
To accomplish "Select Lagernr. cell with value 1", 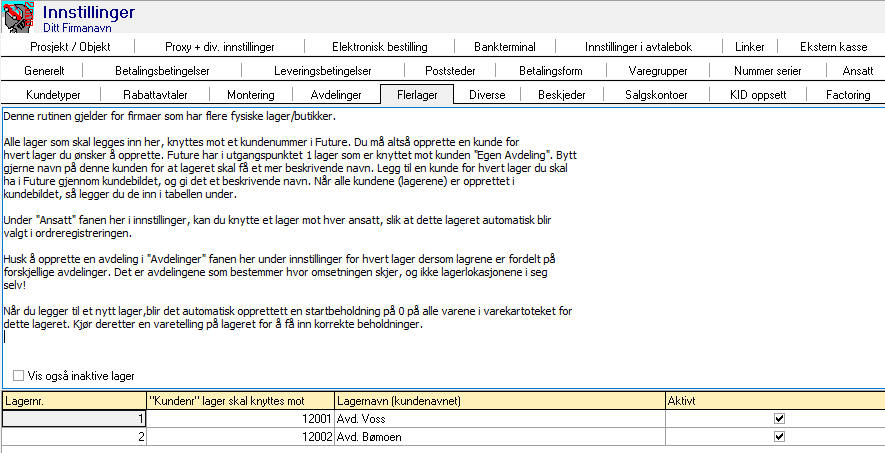I will coord(73,419).
